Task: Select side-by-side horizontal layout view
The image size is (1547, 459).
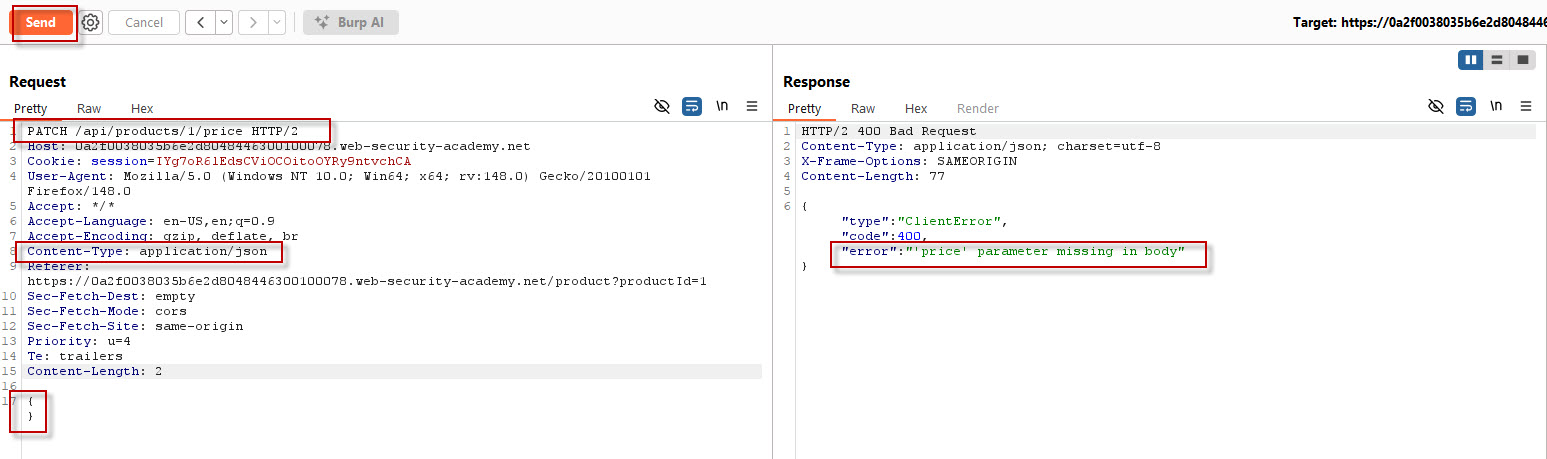Action: [1471, 60]
